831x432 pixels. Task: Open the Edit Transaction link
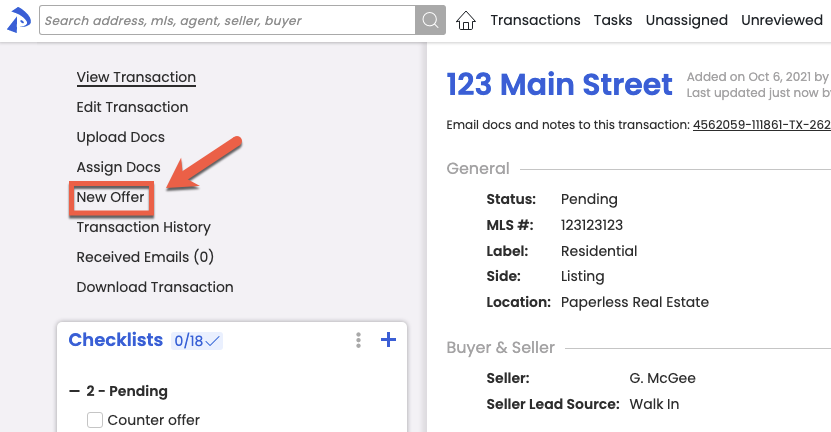(132, 107)
